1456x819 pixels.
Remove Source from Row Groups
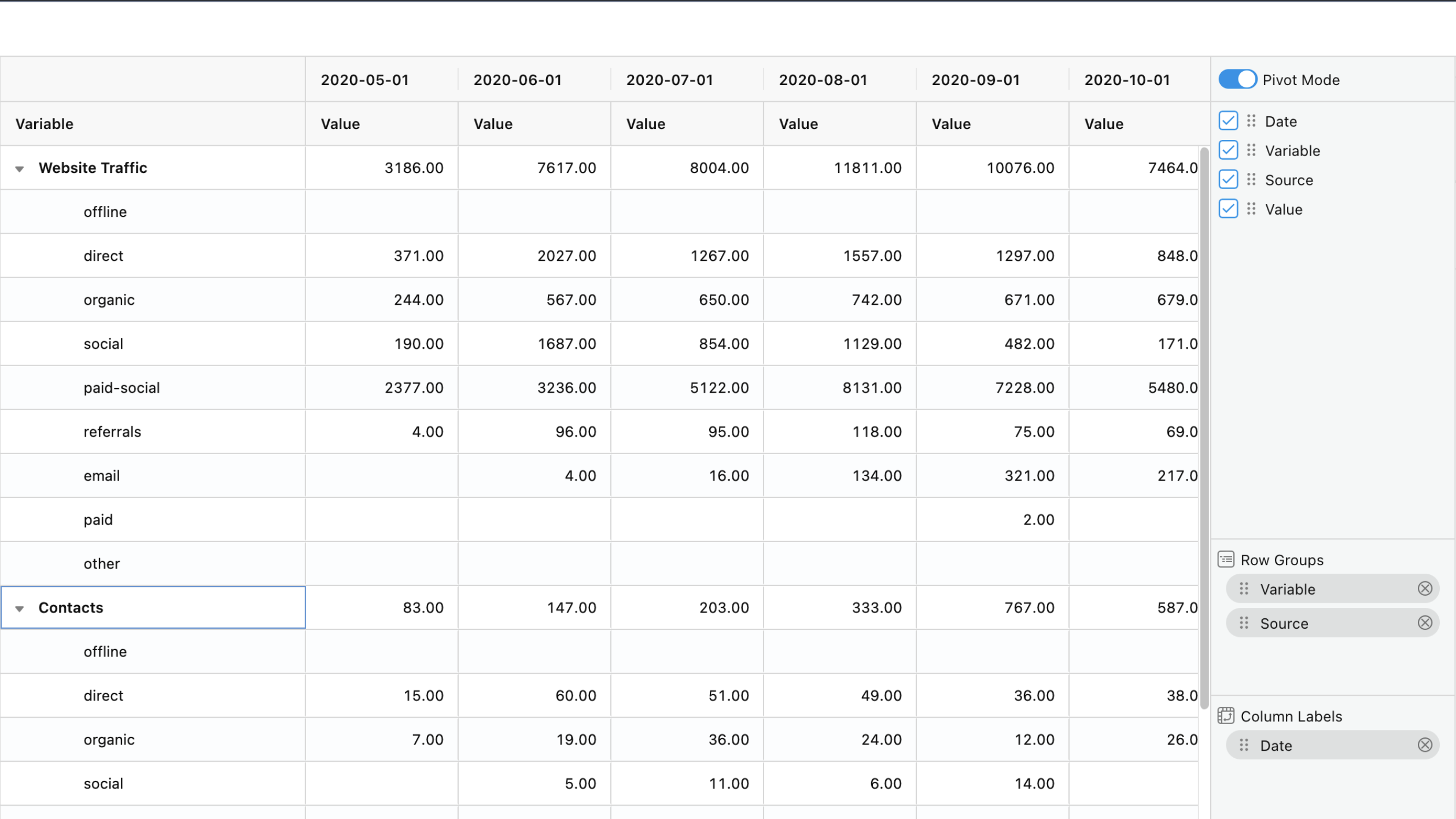click(1425, 623)
